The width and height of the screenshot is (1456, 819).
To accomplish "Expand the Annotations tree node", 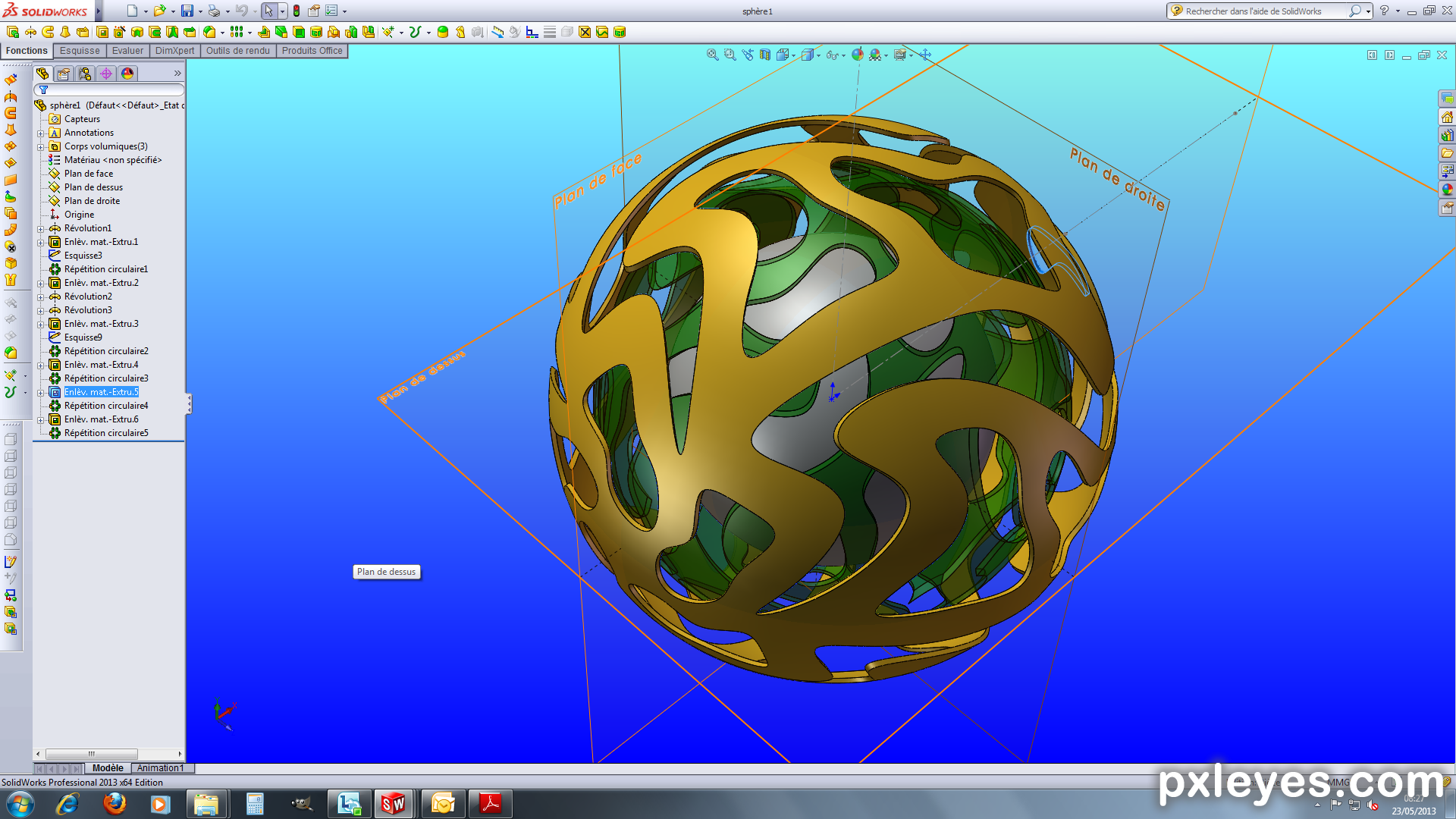I will click(41, 133).
